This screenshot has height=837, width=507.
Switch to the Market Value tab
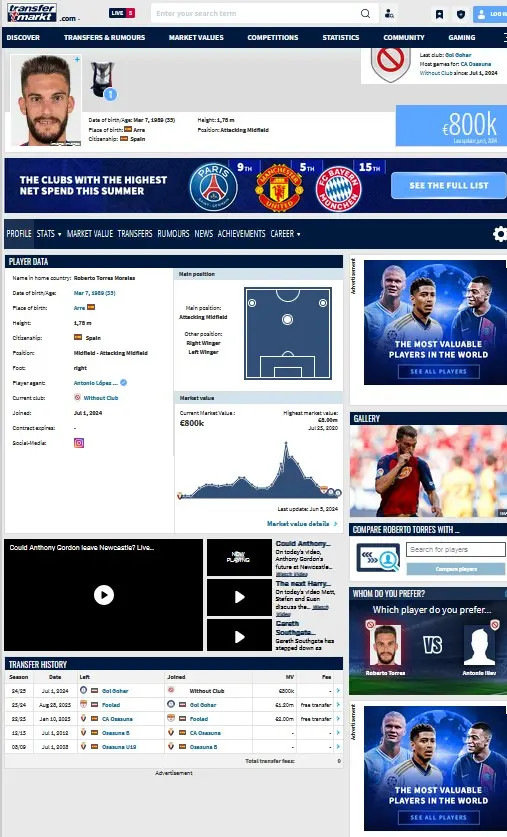pyautogui.click(x=90, y=234)
